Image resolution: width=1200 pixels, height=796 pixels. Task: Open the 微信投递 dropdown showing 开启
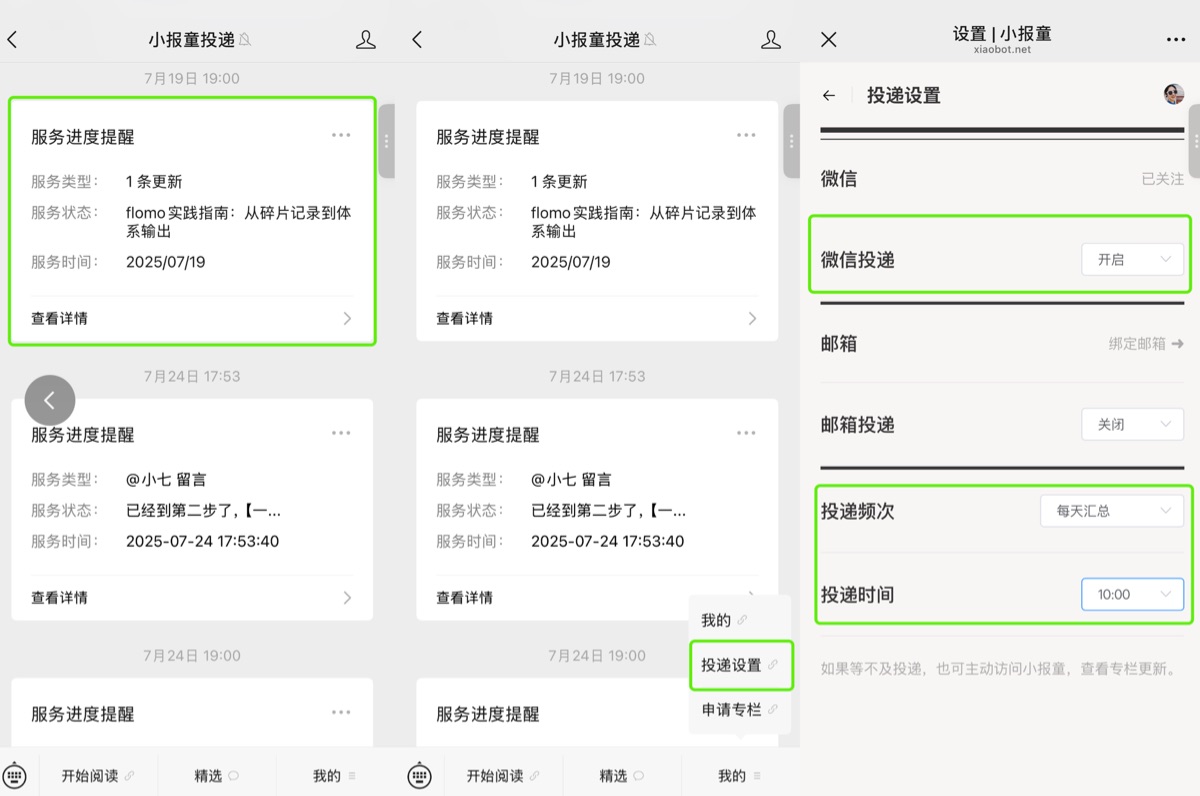click(1132, 260)
